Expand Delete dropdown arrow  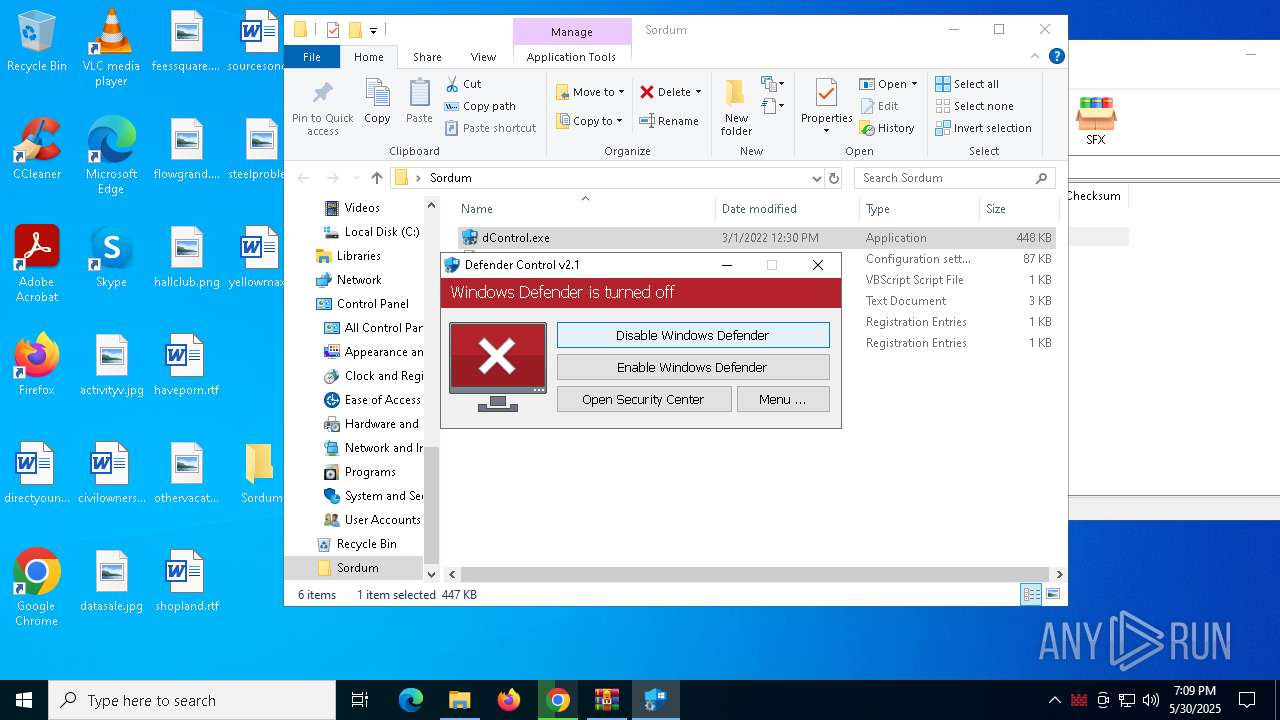click(698, 92)
